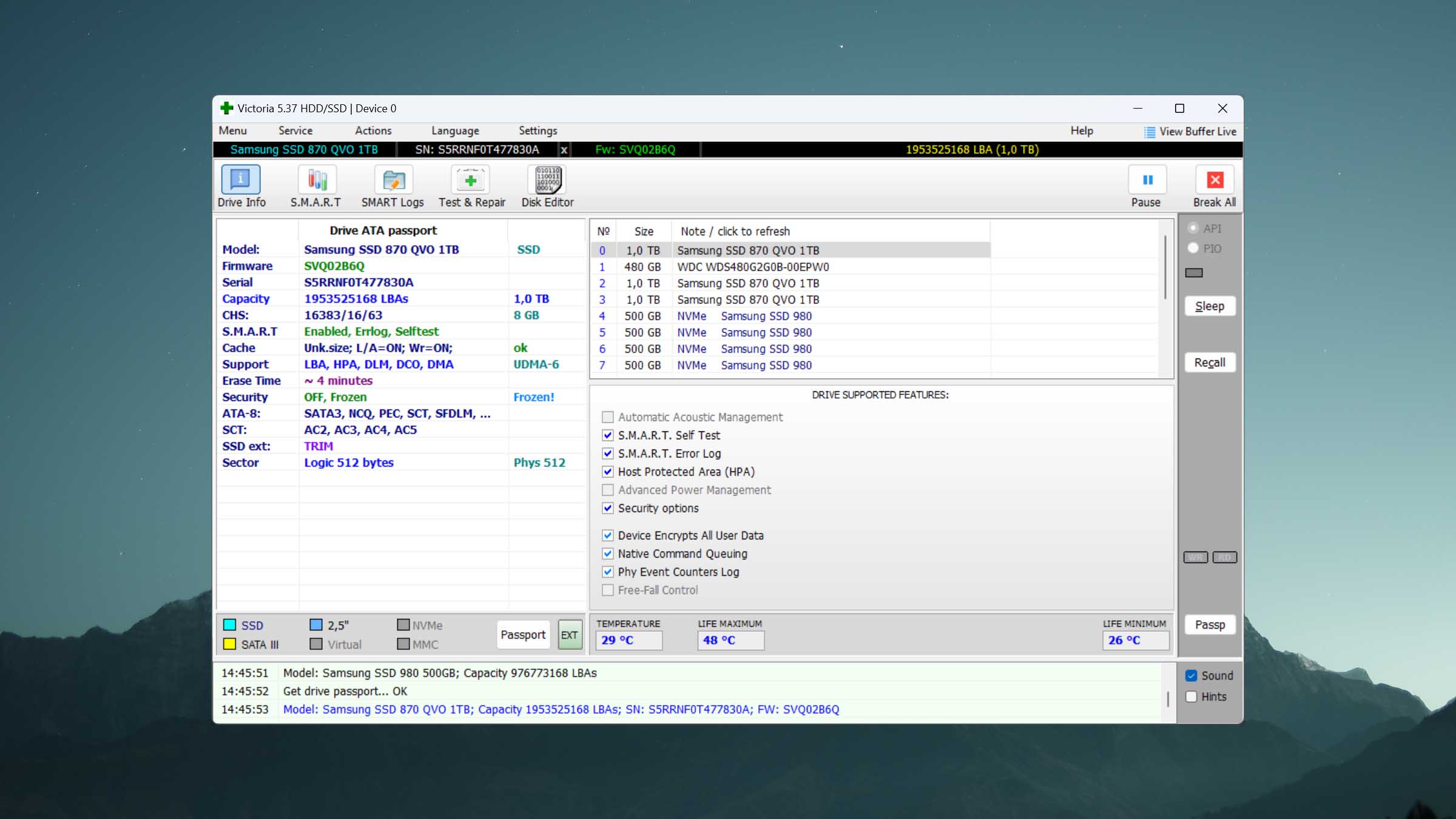Click the View Buffer Live icon
The width and height of the screenshot is (1456, 819).
tap(1149, 132)
